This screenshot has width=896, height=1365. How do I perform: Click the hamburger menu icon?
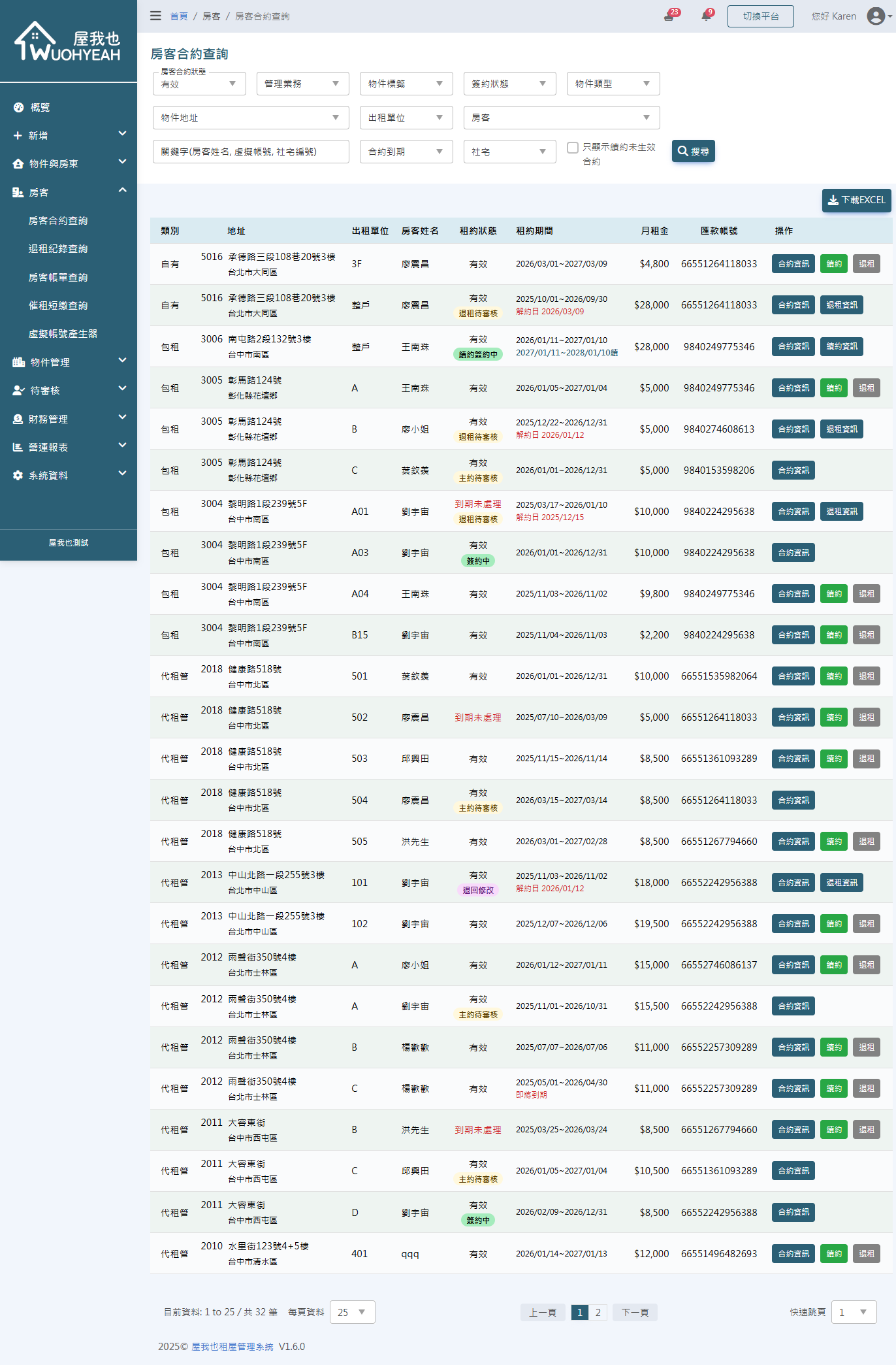(155, 16)
